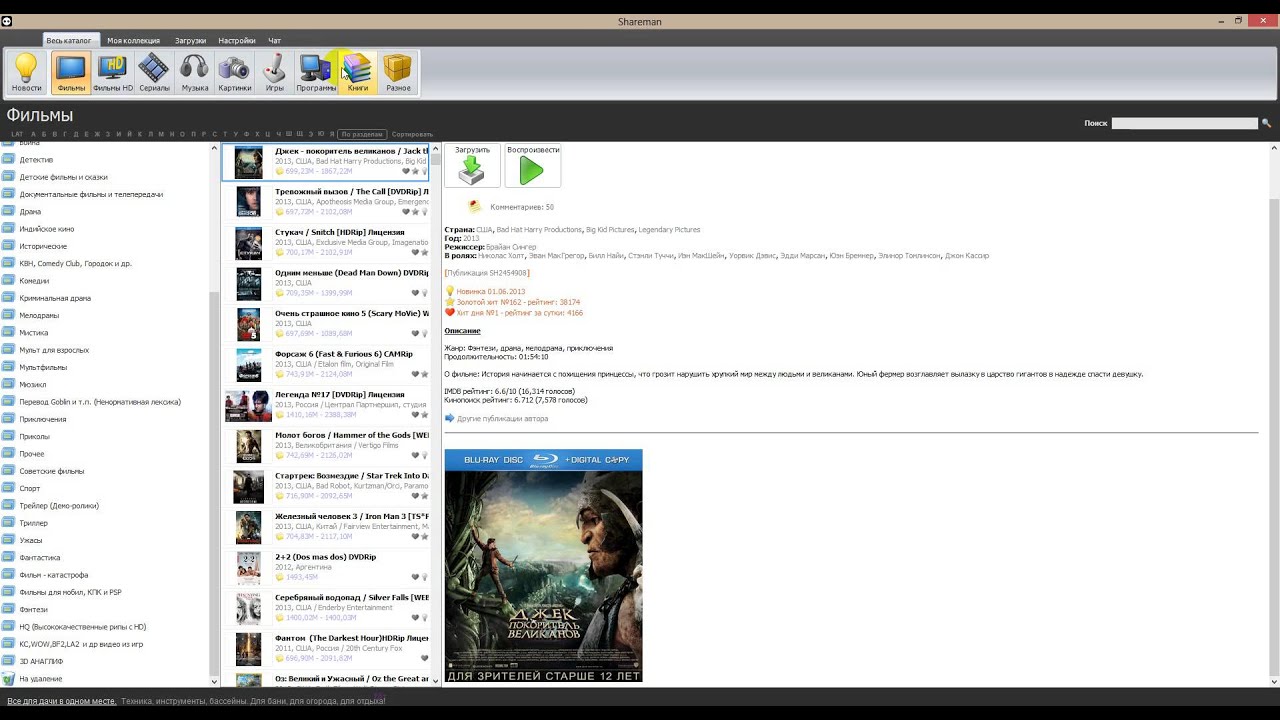Click genre list scrollbar down arrow
The width and height of the screenshot is (1280, 720).
(x=214, y=681)
